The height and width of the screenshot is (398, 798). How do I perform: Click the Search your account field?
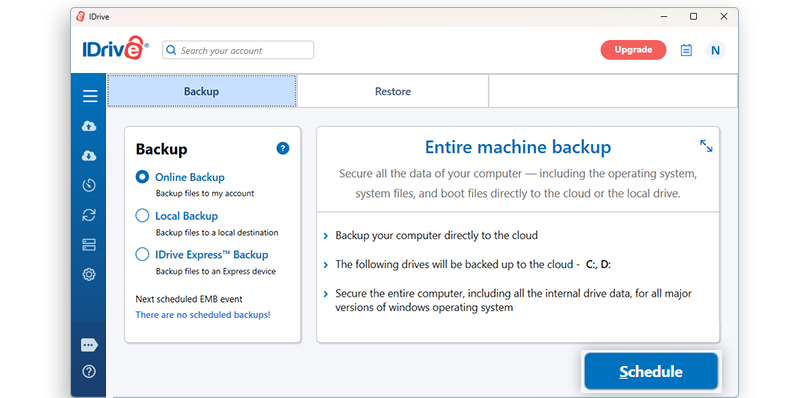(238, 50)
